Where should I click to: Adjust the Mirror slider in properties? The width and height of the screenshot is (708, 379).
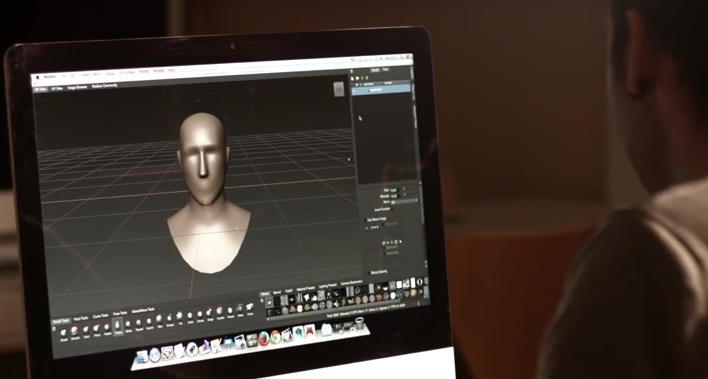pyautogui.click(x=405, y=201)
